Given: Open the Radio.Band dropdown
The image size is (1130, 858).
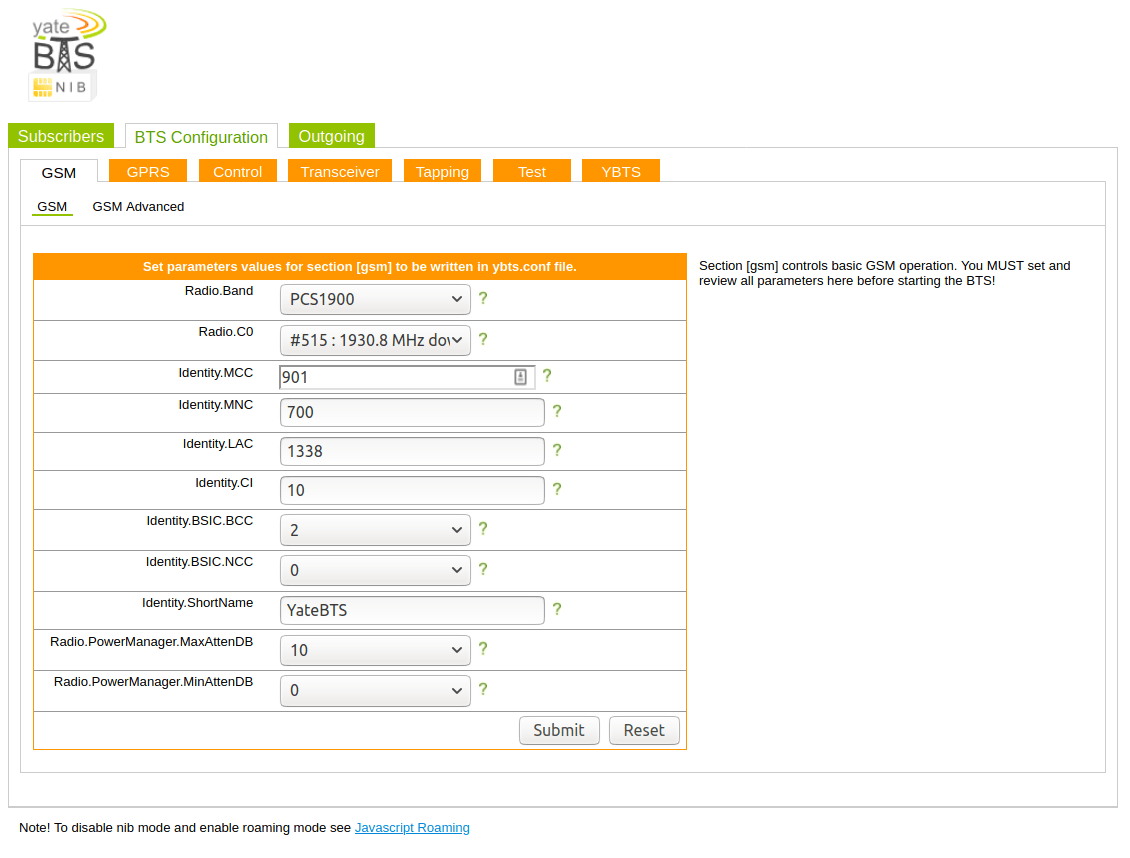Looking at the screenshot, I should [x=374, y=298].
